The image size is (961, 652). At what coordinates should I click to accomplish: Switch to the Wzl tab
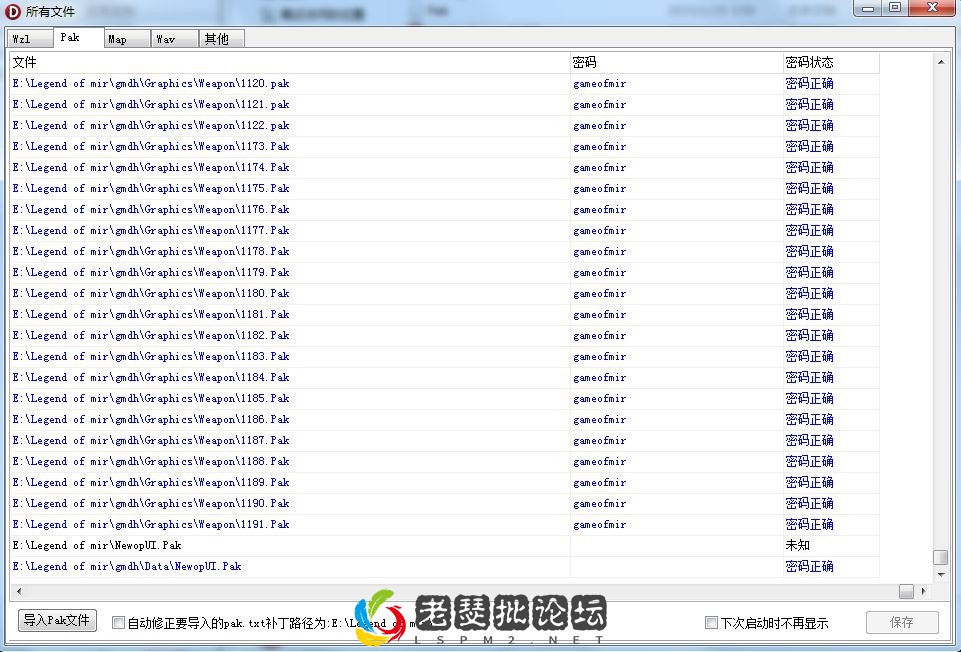[x=28, y=38]
